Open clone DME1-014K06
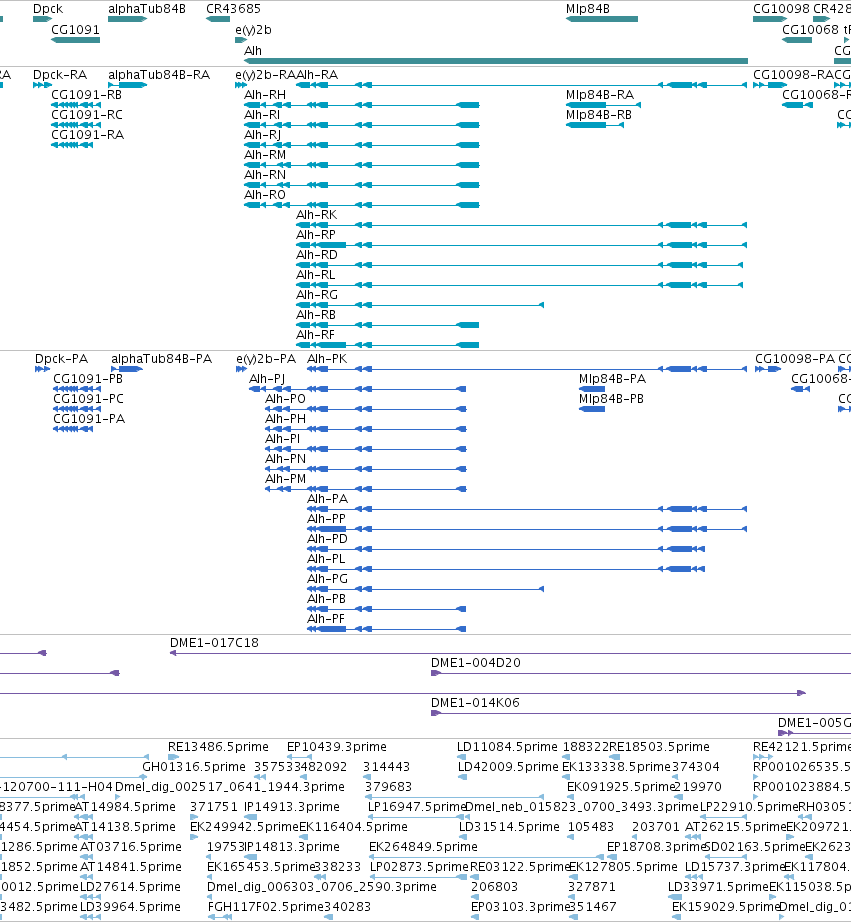 click(641, 713)
